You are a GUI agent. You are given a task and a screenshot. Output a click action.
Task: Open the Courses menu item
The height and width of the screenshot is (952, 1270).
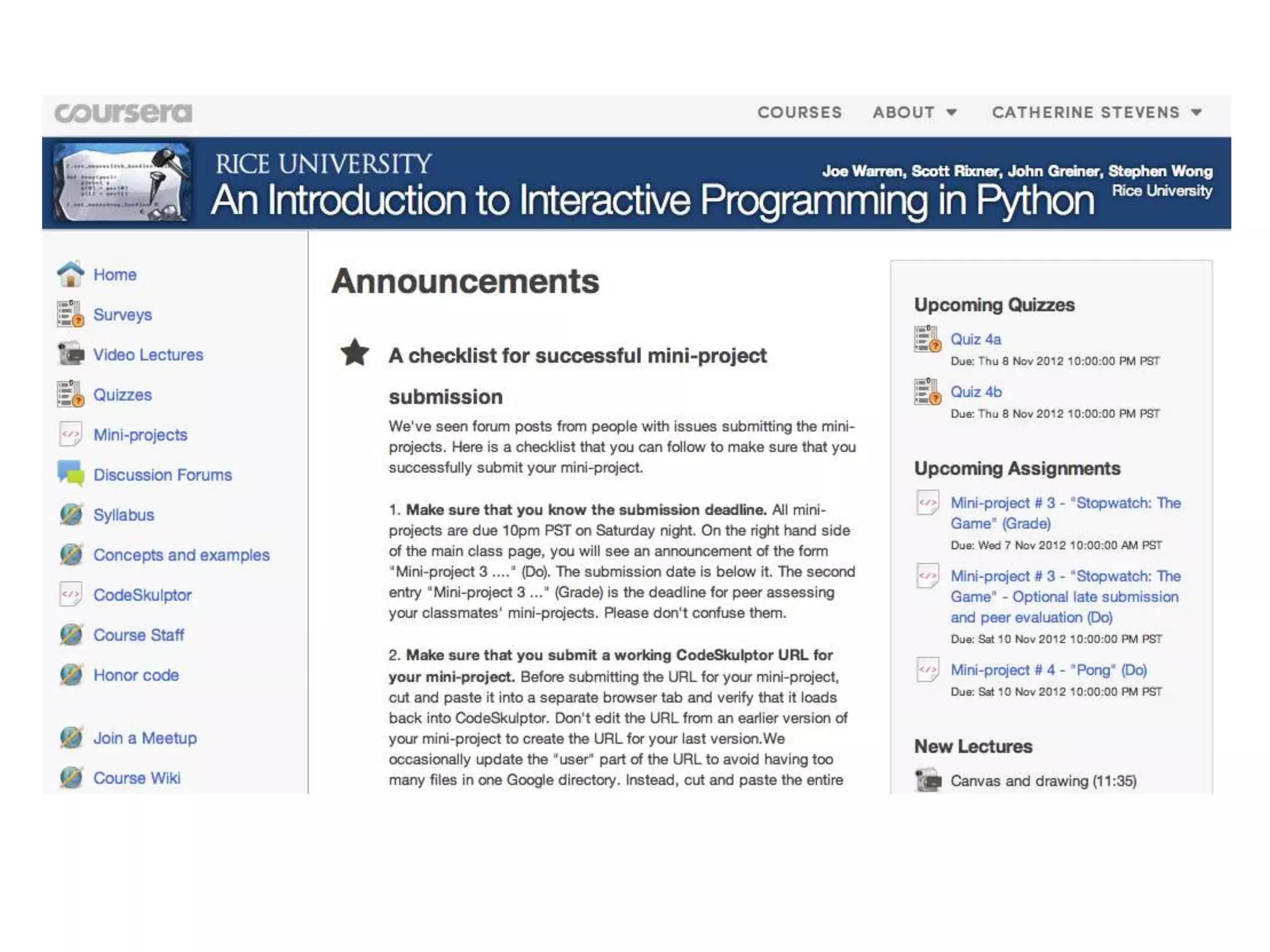tap(799, 113)
